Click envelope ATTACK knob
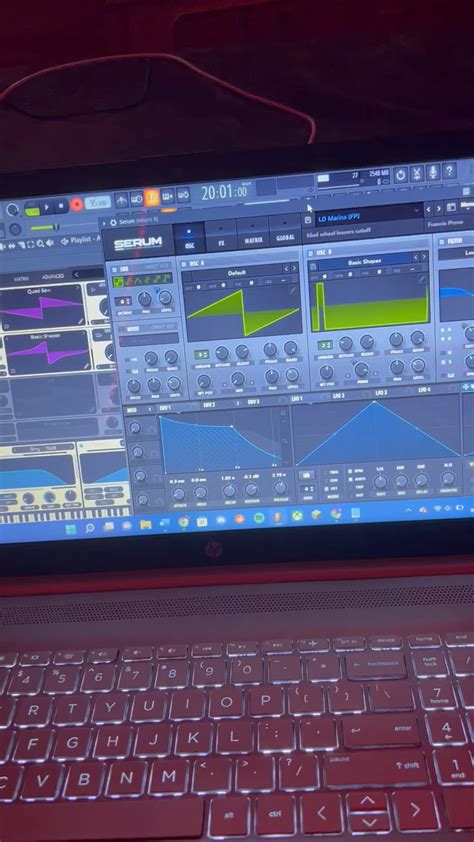This screenshot has height=842, width=474. pyautogui.click(x=179, y=494)
